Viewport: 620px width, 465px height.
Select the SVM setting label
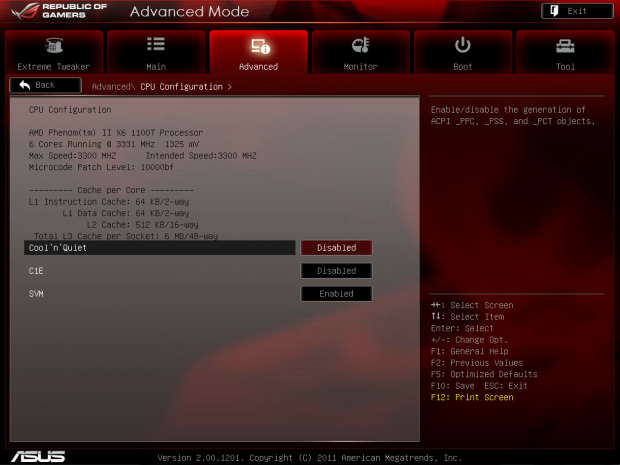tap(36, 294)
